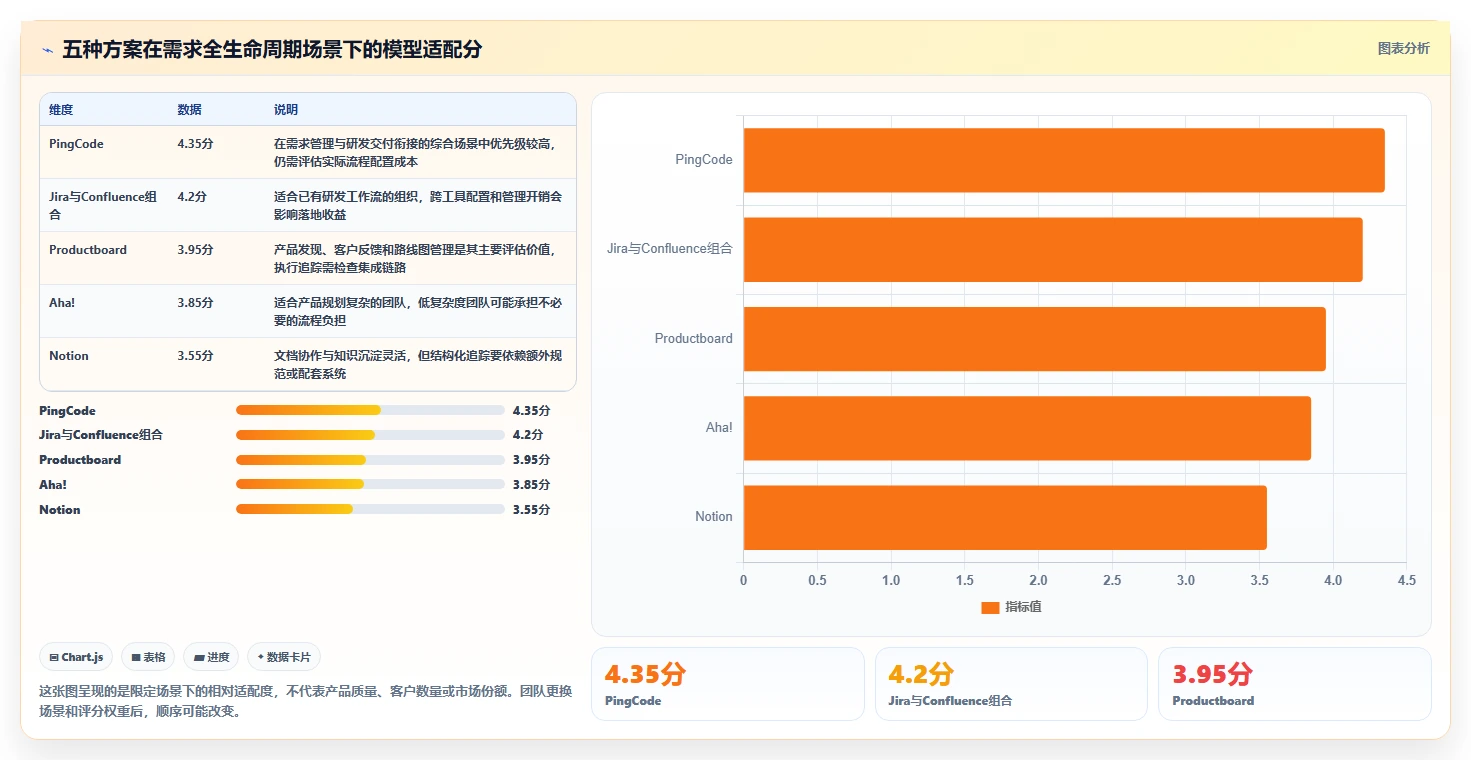This screenshot has width=1471, height=760.
Task: Click the PingCode label in the progress list
Action: tap(67, 411)
